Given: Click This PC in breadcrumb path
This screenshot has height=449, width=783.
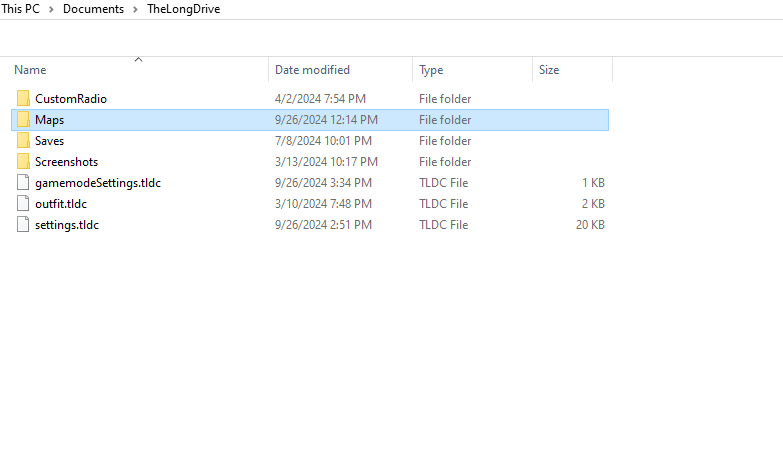Looking at the screenshot, I should pos(20,9).
